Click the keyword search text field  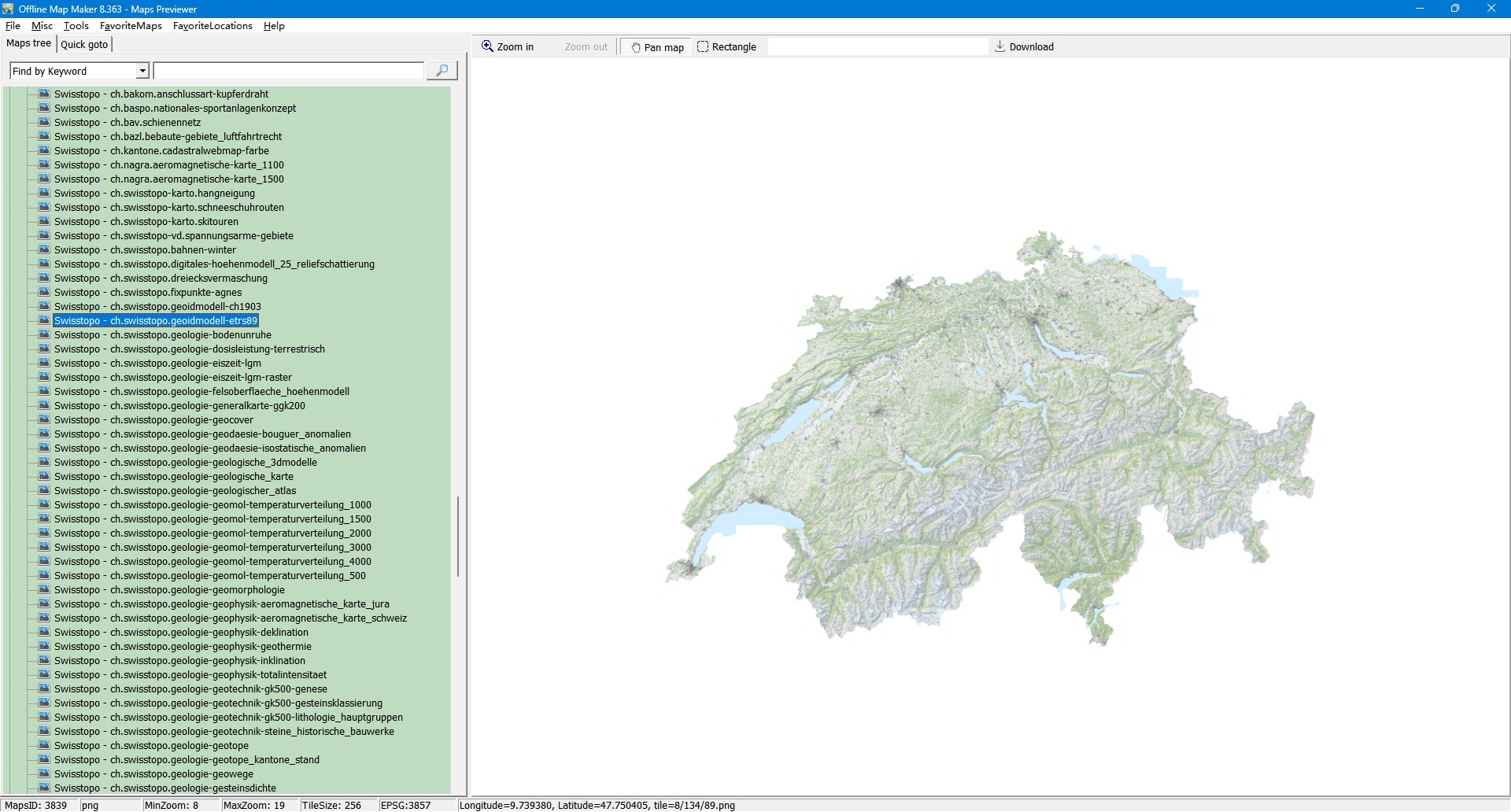[x=288, y=71]
